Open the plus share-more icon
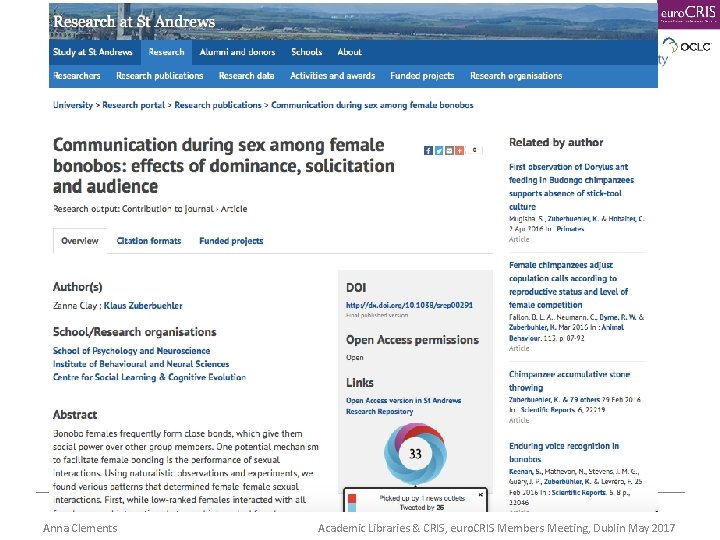 [459, 151]
